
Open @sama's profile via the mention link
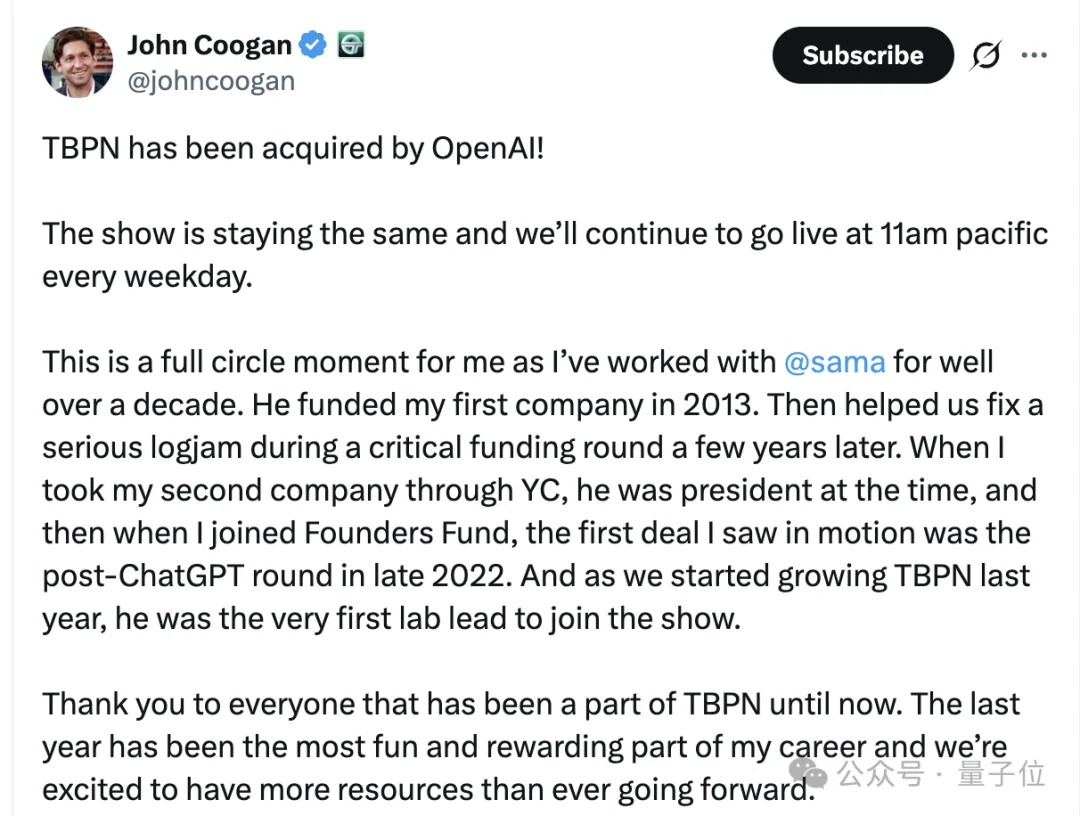click(x=835, y=361)
